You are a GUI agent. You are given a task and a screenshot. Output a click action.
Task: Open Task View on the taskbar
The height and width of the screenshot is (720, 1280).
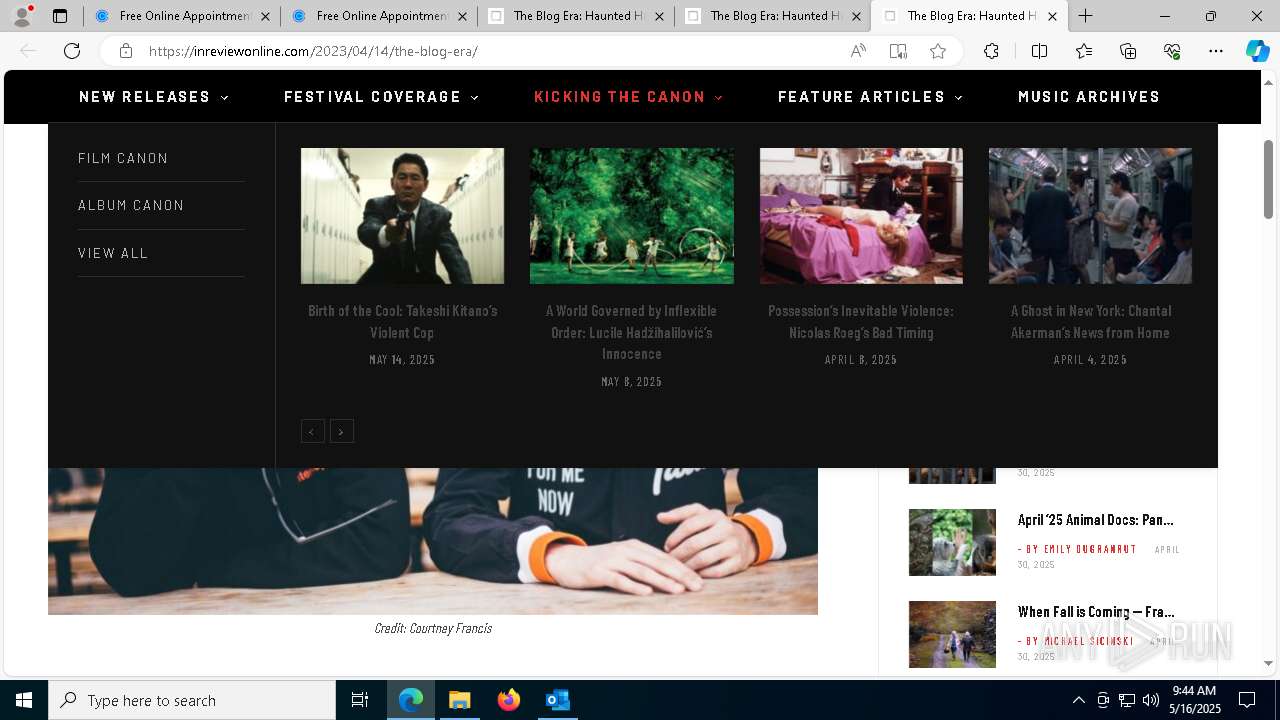[360, 700]
